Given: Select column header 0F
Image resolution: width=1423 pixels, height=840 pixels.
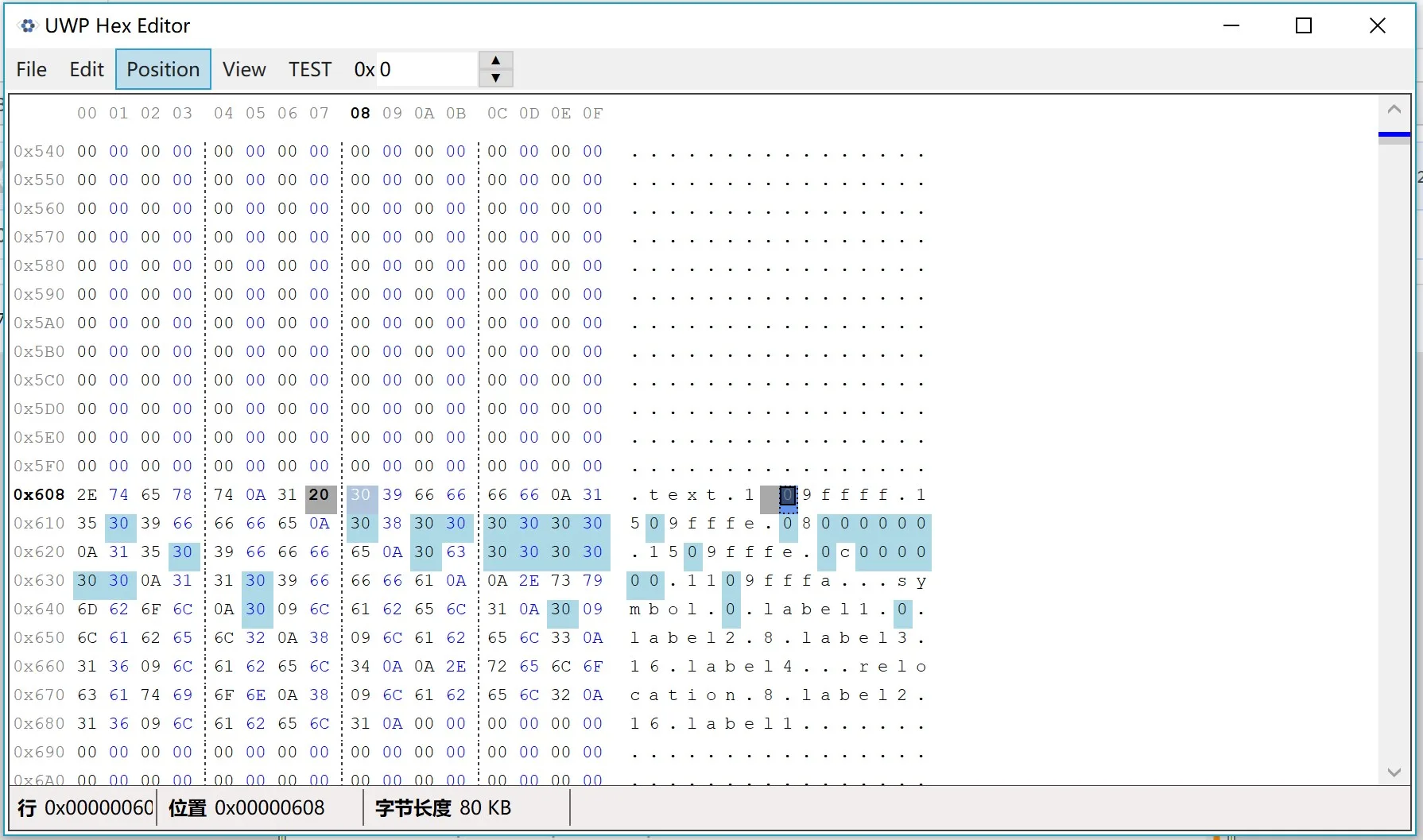Looking at the screenshot, I should (592, 113).
